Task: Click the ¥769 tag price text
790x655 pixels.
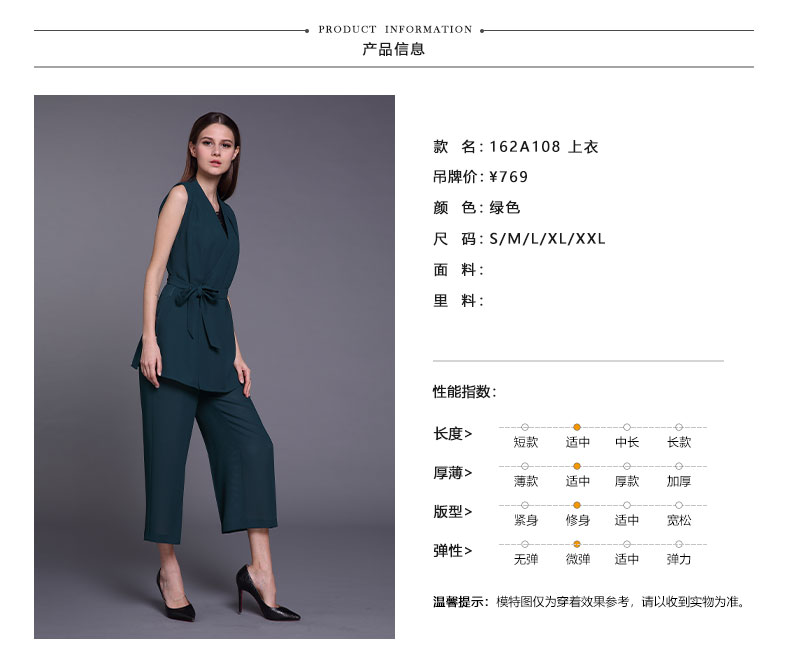Action: (x=508, y=177)
